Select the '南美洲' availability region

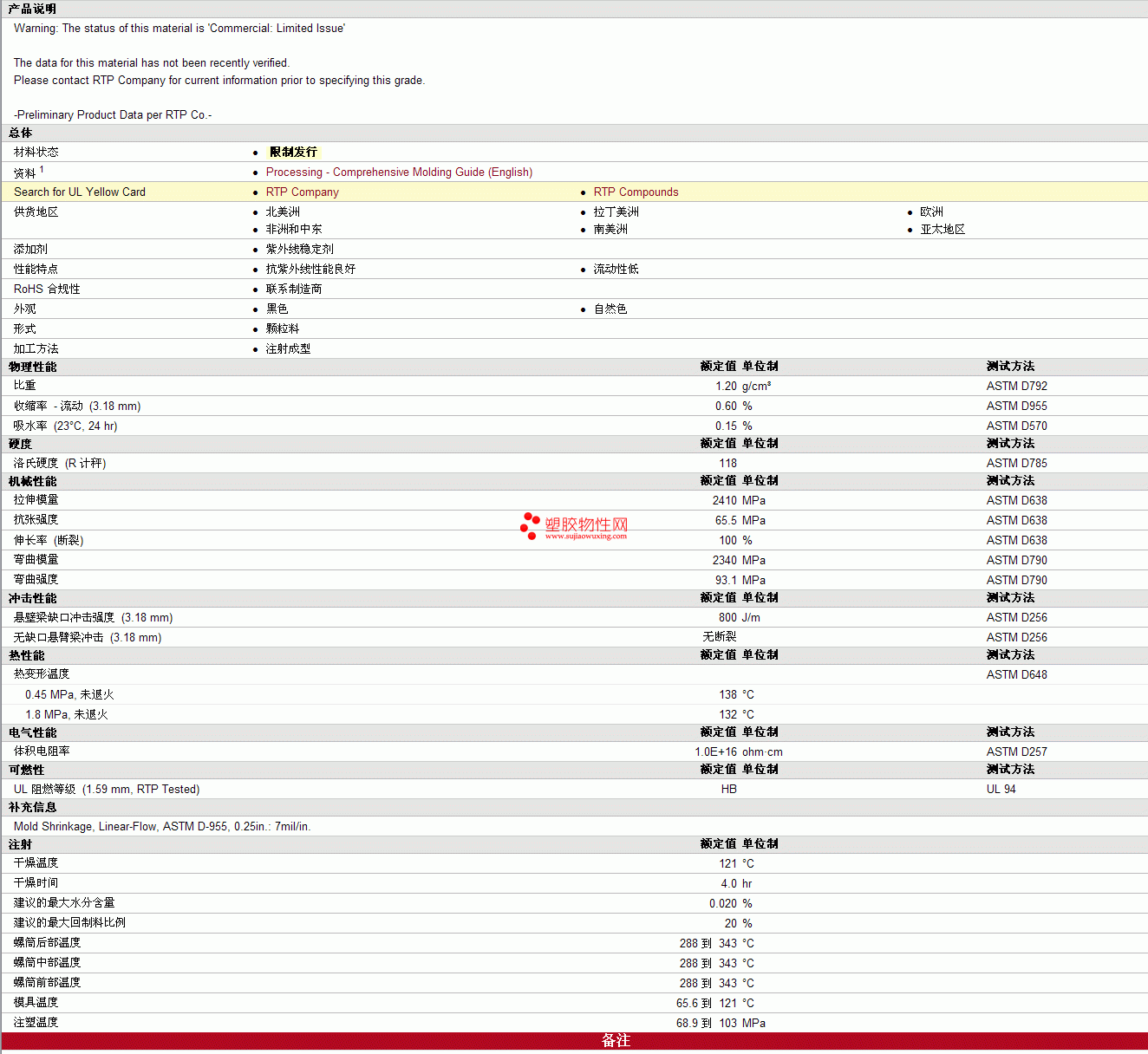pyautogui.click(x=610, y=230)
